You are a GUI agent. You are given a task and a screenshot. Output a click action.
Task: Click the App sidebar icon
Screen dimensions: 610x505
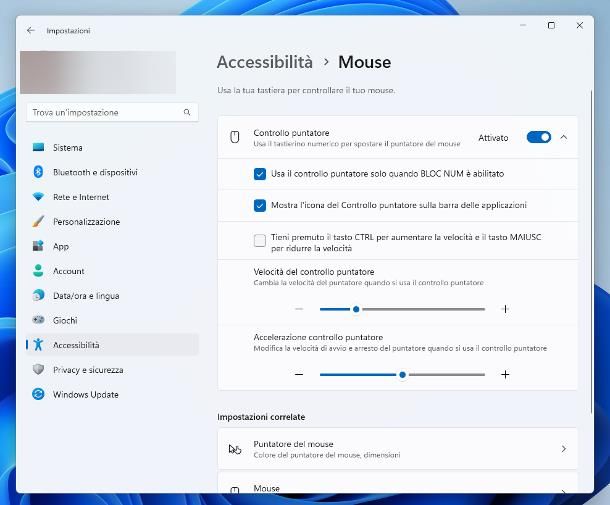(x=38, y=246)
